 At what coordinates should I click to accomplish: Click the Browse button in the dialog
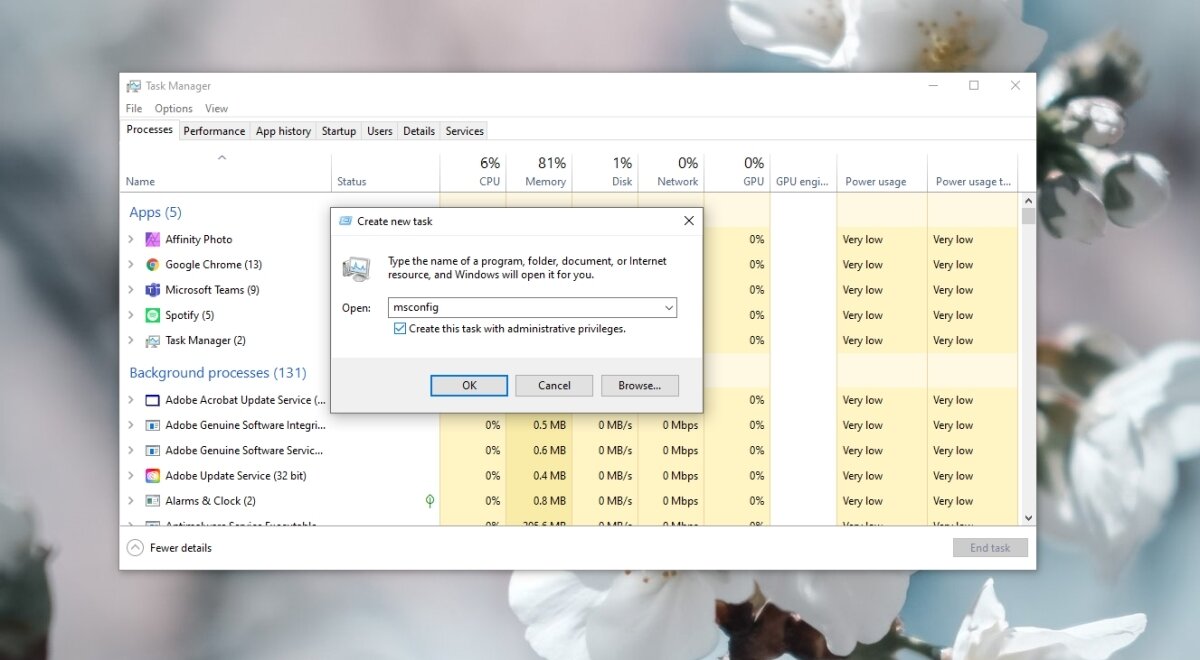(640, 385)
